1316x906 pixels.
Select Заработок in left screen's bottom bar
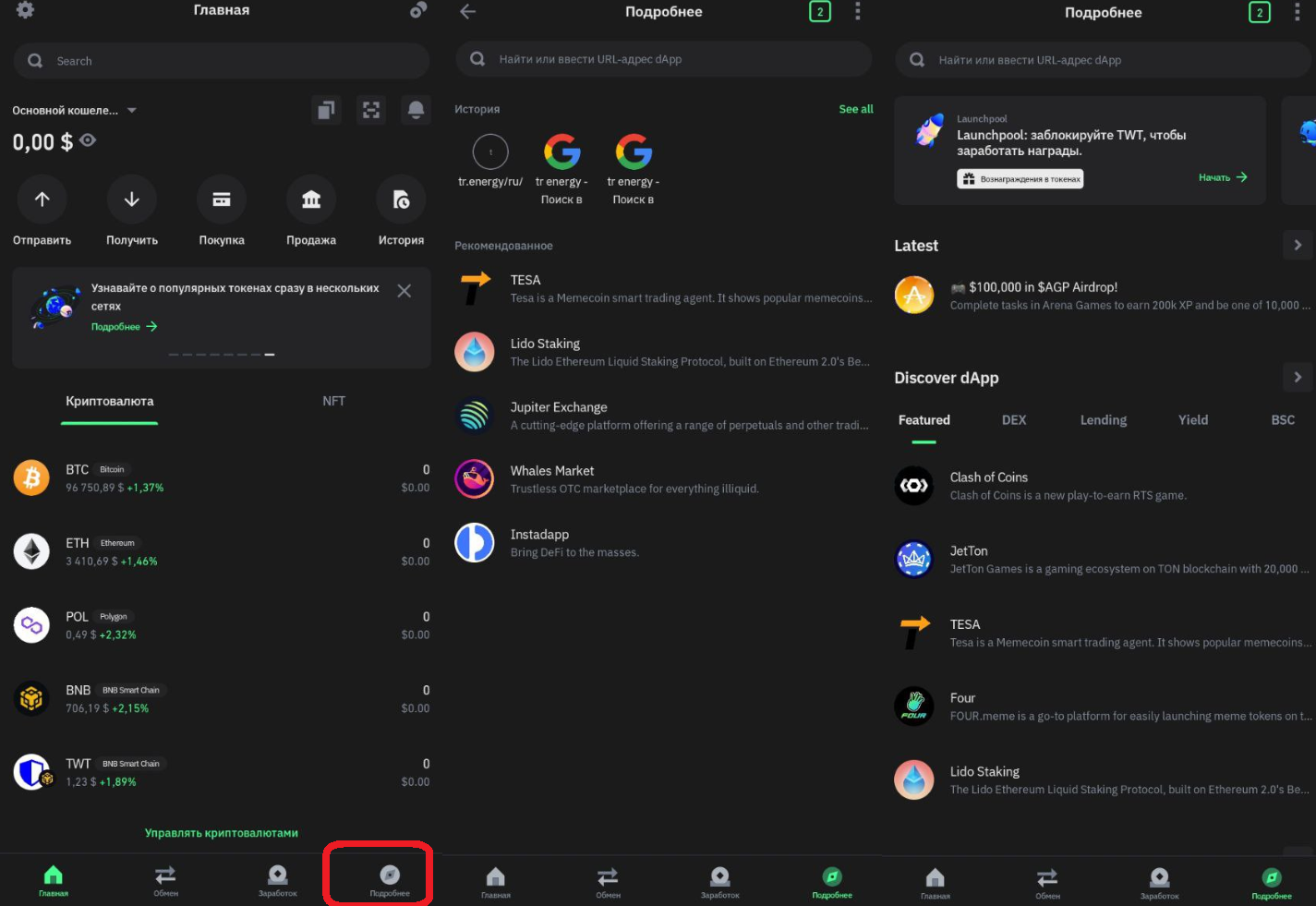(x=278, y=881)
